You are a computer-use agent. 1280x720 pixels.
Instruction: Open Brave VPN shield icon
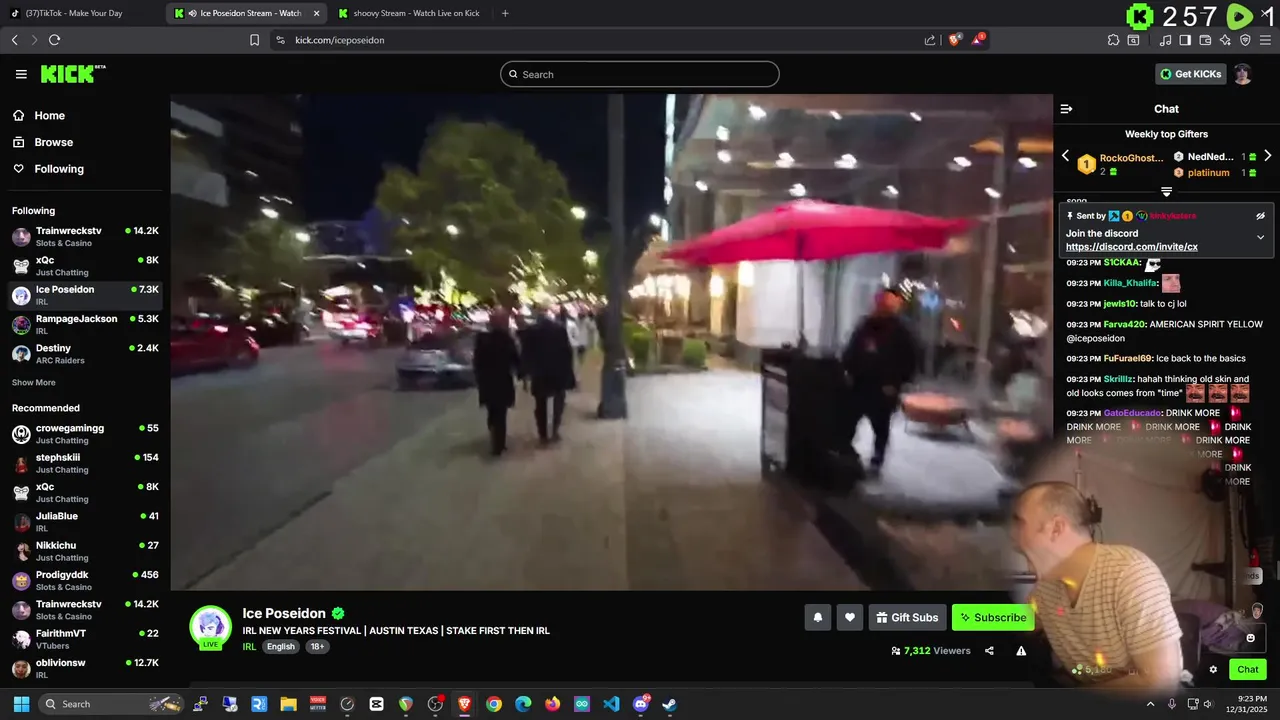coord(1245,40)
